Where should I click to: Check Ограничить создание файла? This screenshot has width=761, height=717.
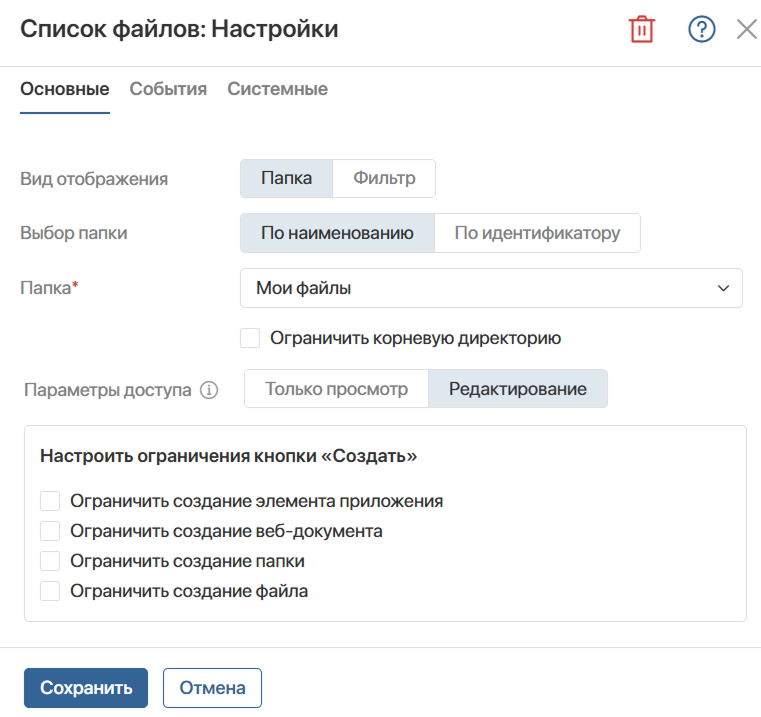(50, 591)
